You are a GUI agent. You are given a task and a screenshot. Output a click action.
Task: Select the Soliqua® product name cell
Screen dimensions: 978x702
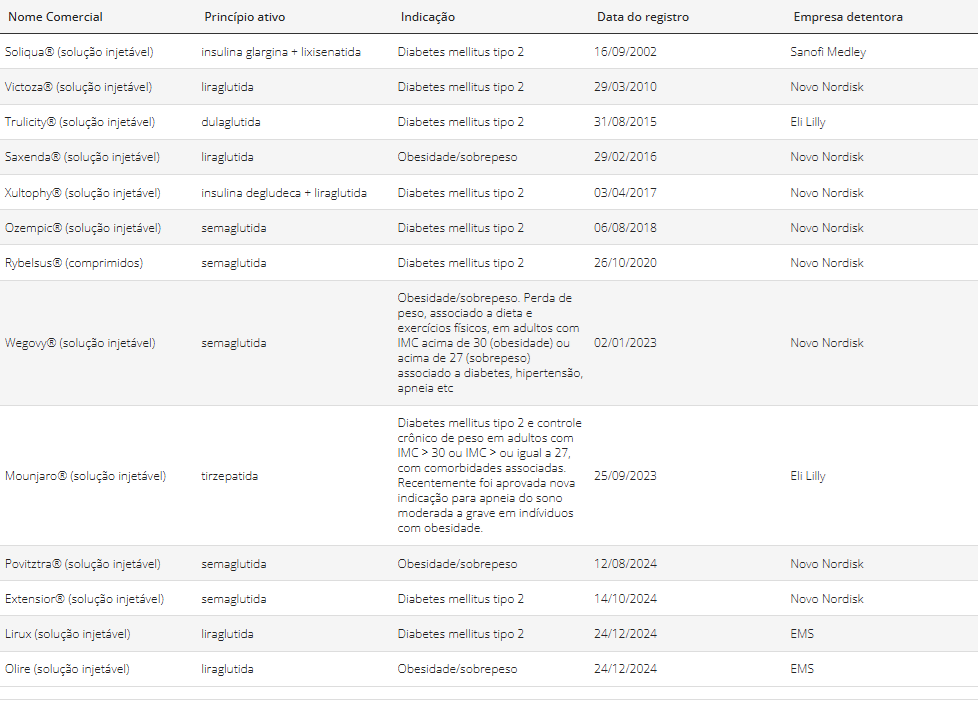pos(79,52)
